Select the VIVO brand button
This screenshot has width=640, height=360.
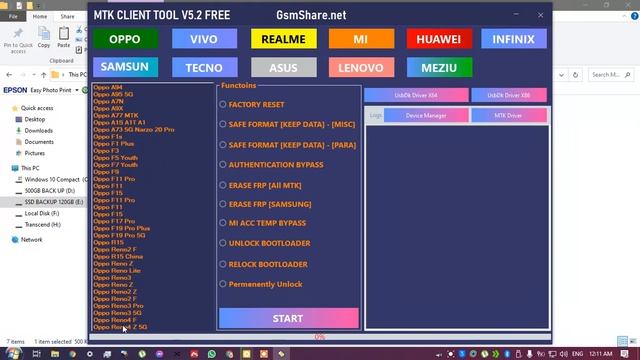[204, 39]
